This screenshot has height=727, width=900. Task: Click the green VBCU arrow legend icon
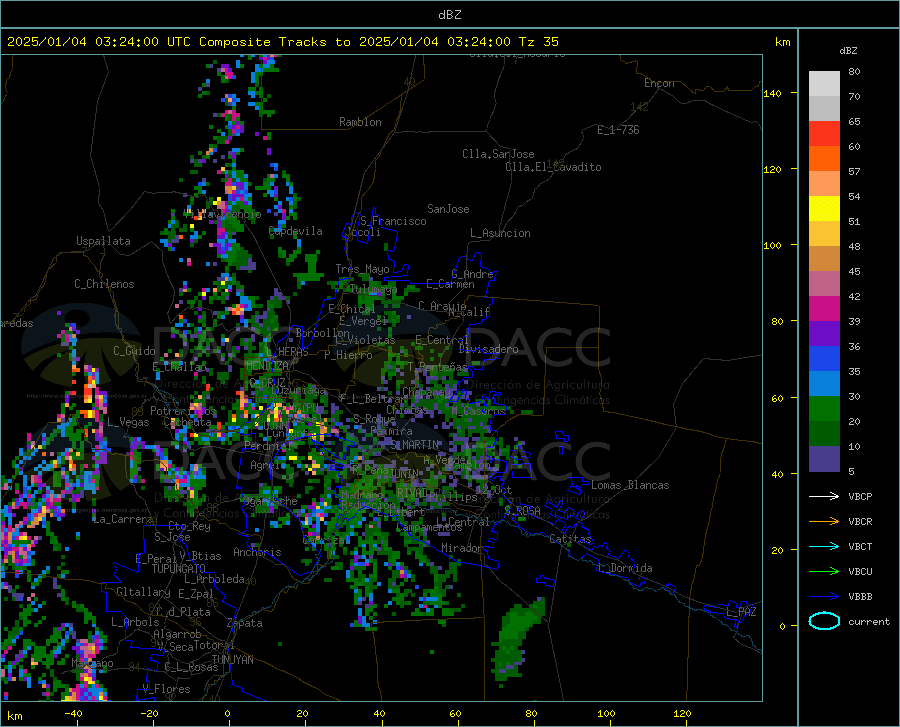[x=824, y=572]
